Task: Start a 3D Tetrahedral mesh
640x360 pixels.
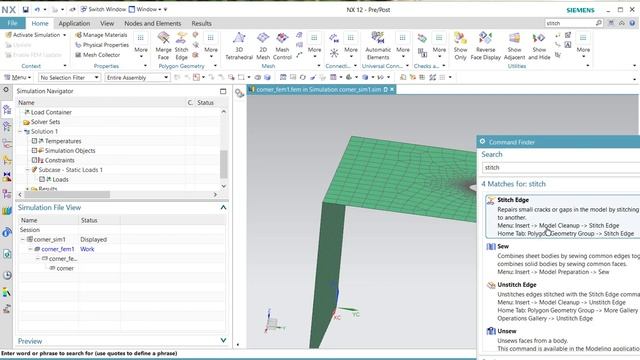Action: point(239,46)
